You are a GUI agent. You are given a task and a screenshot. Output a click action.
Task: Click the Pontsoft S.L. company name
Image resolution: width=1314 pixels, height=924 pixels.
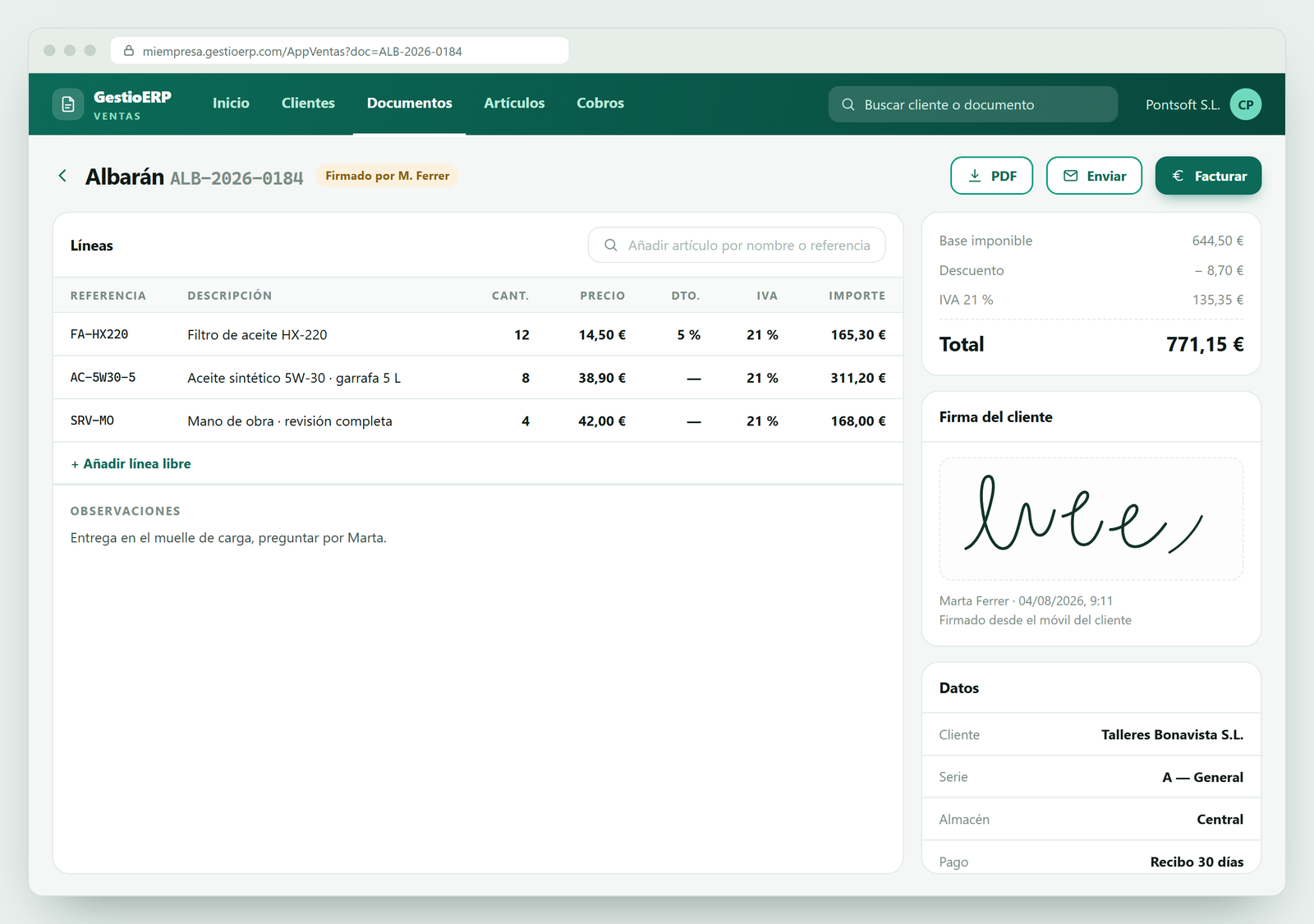pos(1183,104)
